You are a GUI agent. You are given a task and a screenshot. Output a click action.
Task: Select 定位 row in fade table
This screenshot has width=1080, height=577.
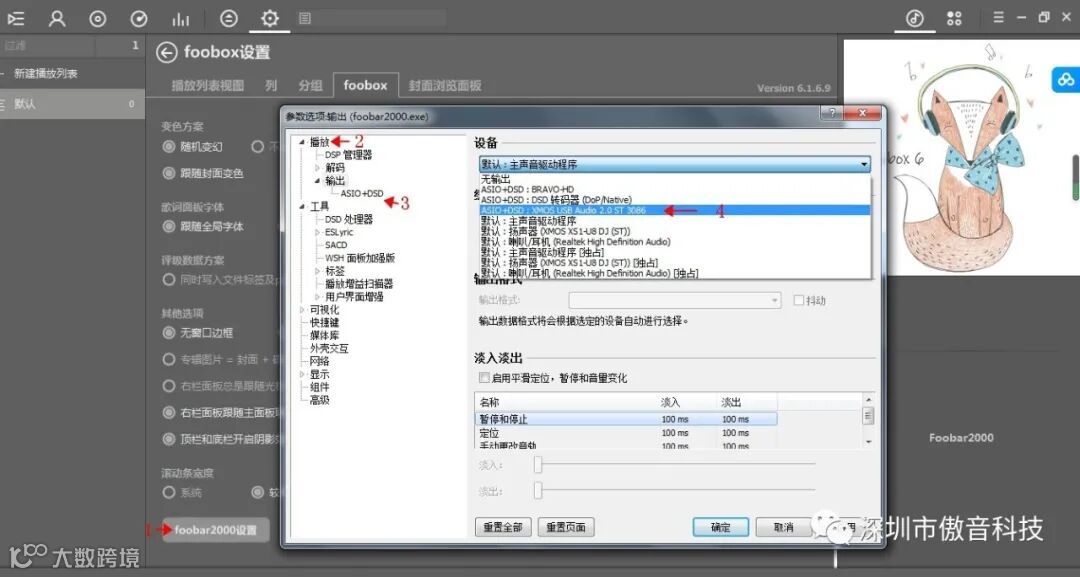click(625, 433)
